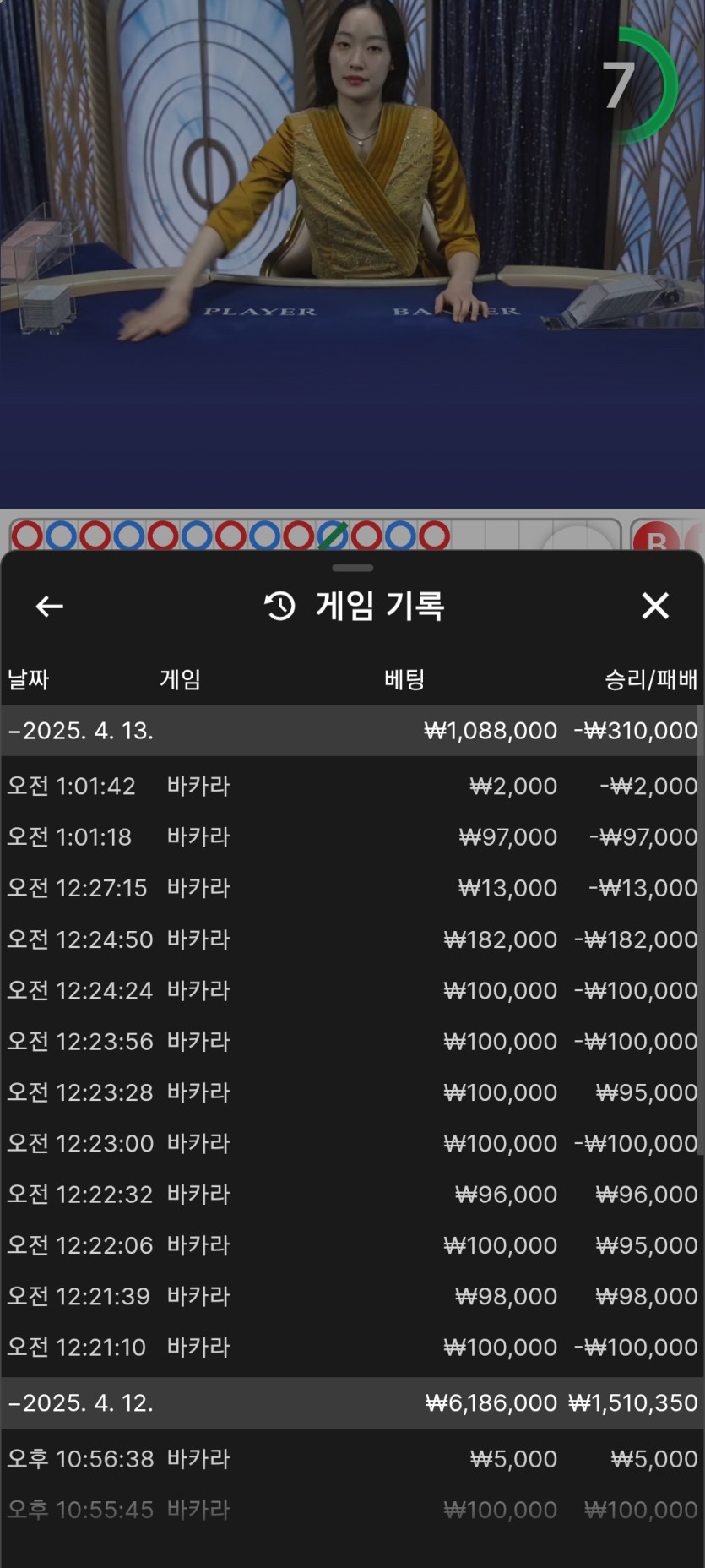
Task: Click the 게임 column header
Action: pos(180,679)
